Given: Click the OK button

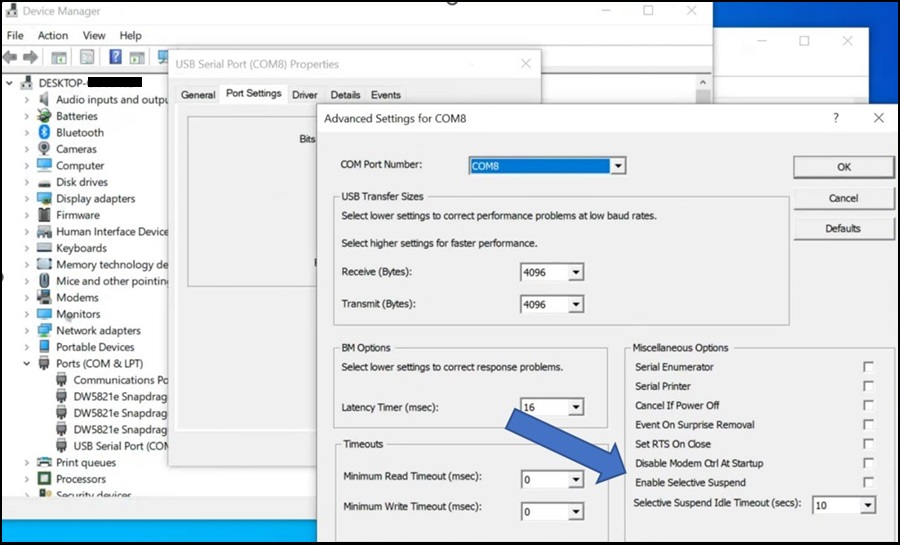Looking at the screenshot, I should (843, 167).
